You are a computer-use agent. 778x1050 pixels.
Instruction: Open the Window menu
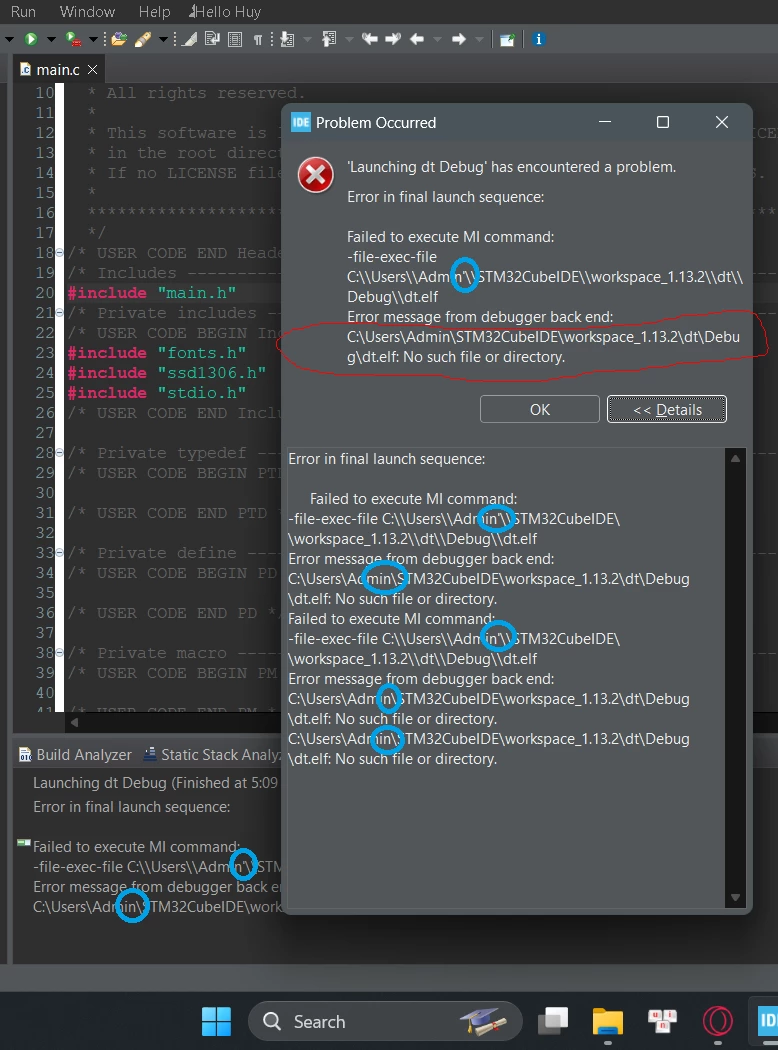click(87, 11)
